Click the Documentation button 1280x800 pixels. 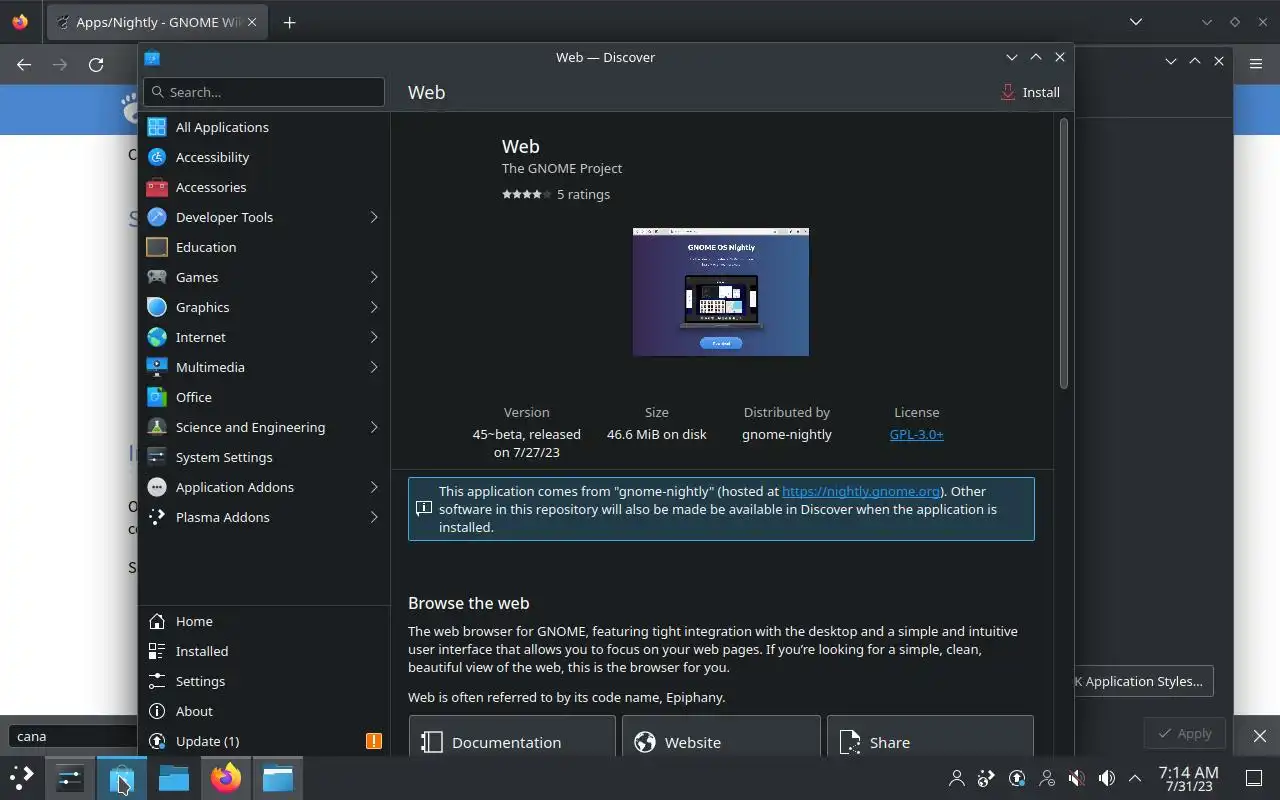(x=512, y=738)
